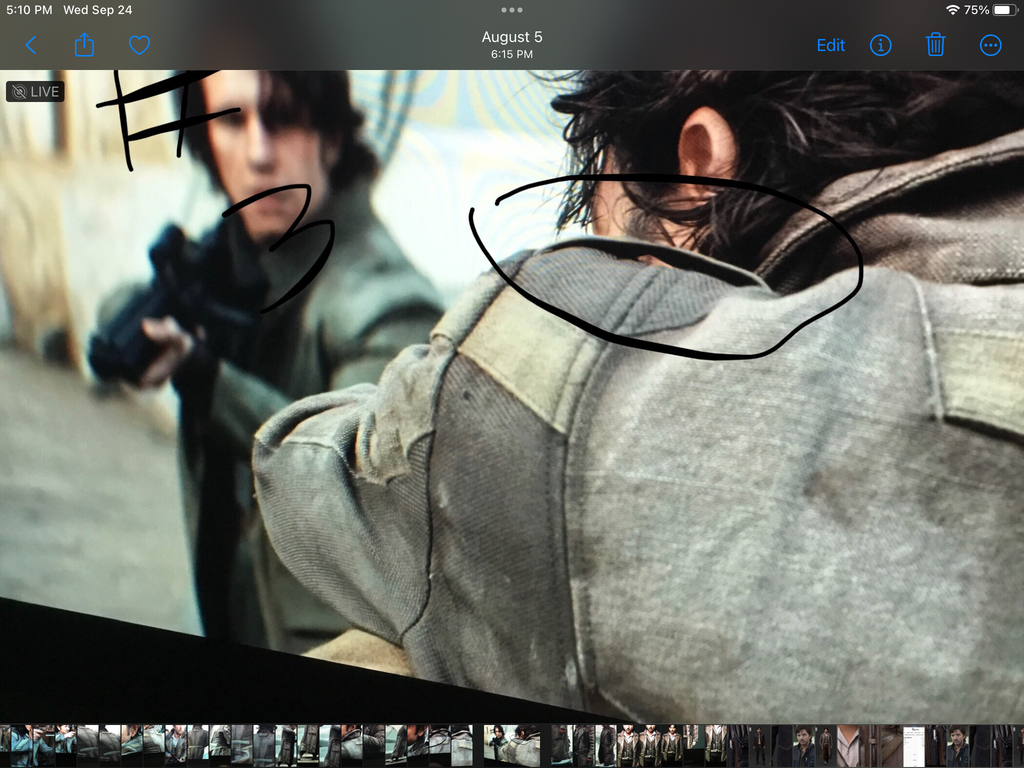Open the share sheet for this photo

pos(85,45)
